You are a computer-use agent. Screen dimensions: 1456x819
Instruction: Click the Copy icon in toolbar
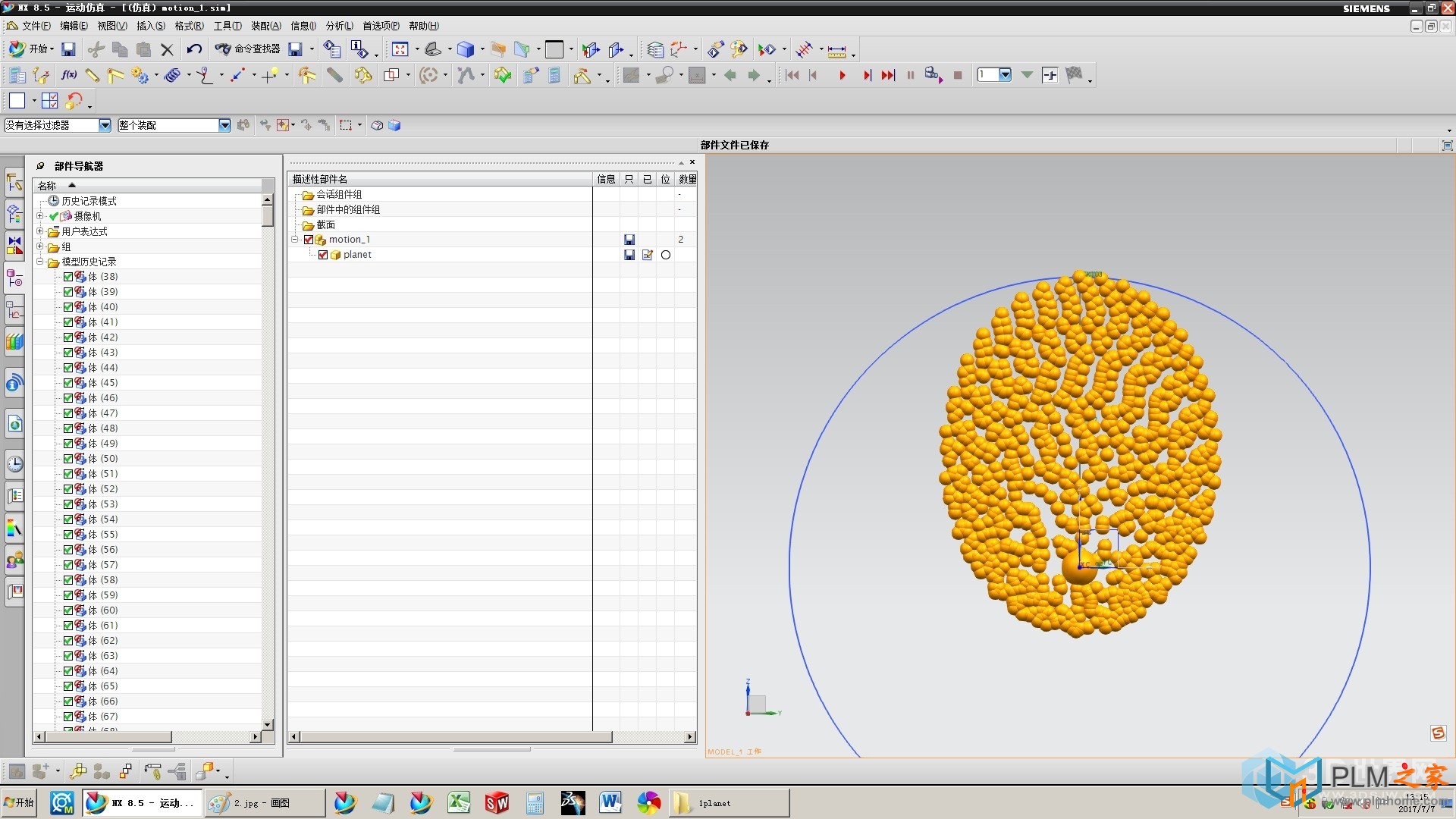point(120,50)
